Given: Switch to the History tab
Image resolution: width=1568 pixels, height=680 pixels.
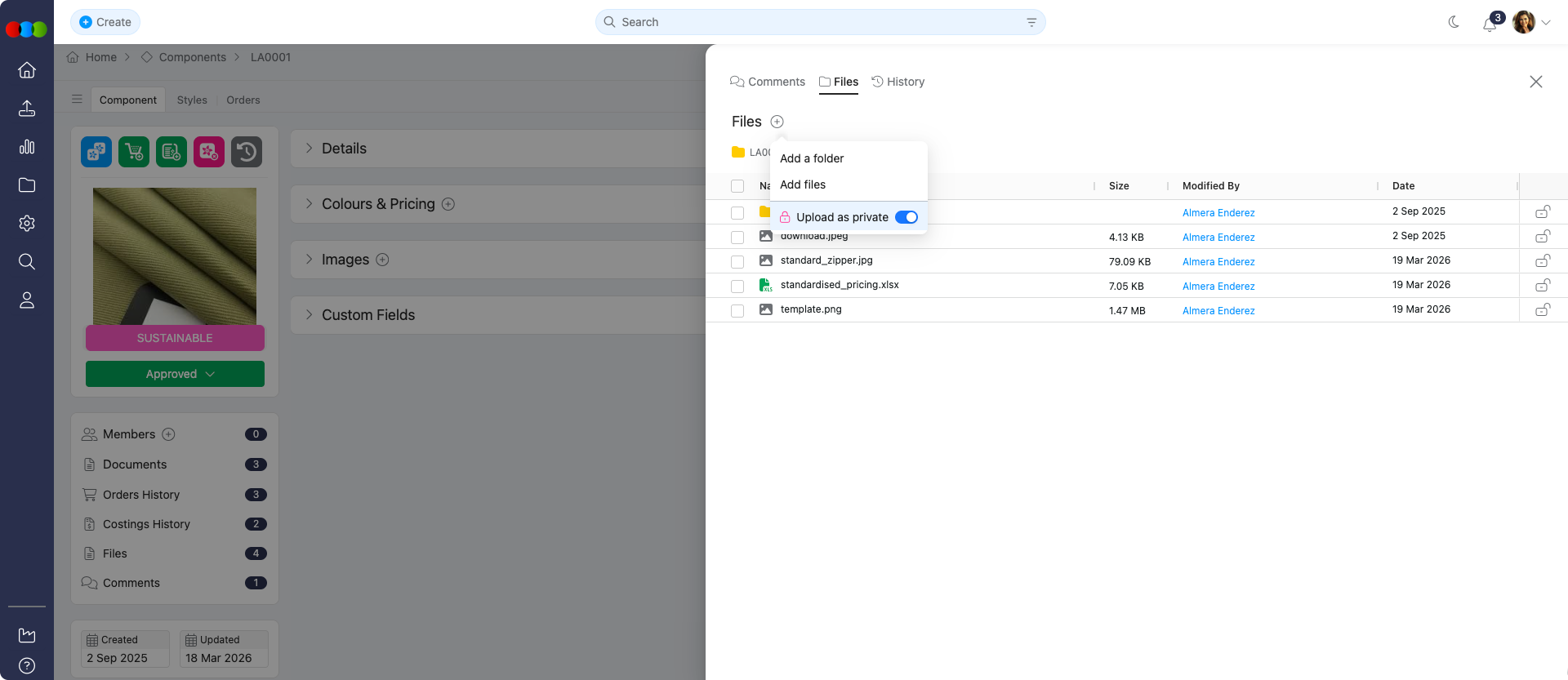Looking at the screenshot, I should pyautogui.click(x=898, y=82).
